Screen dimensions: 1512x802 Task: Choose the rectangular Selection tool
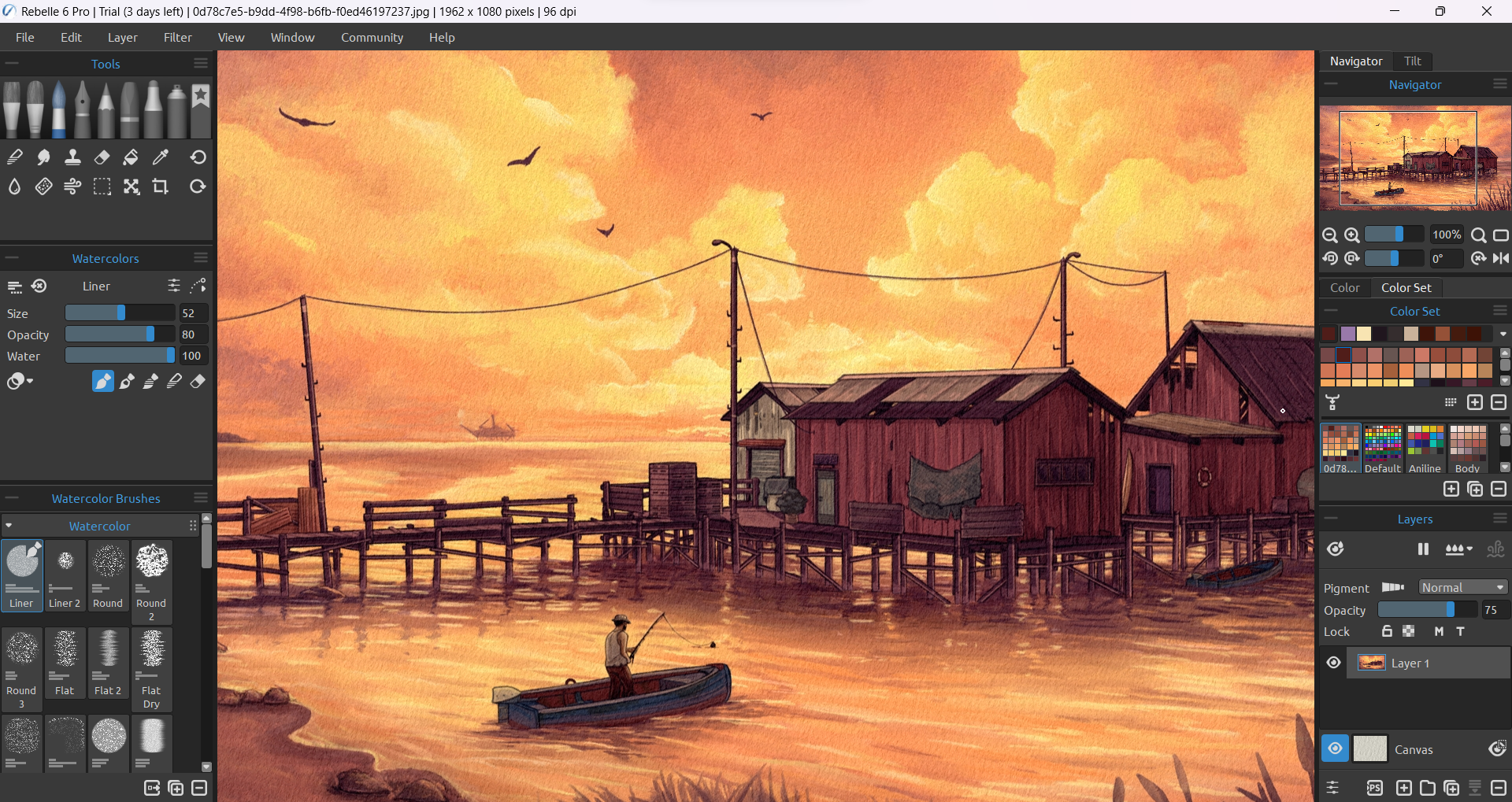click(x=102, y=187)
